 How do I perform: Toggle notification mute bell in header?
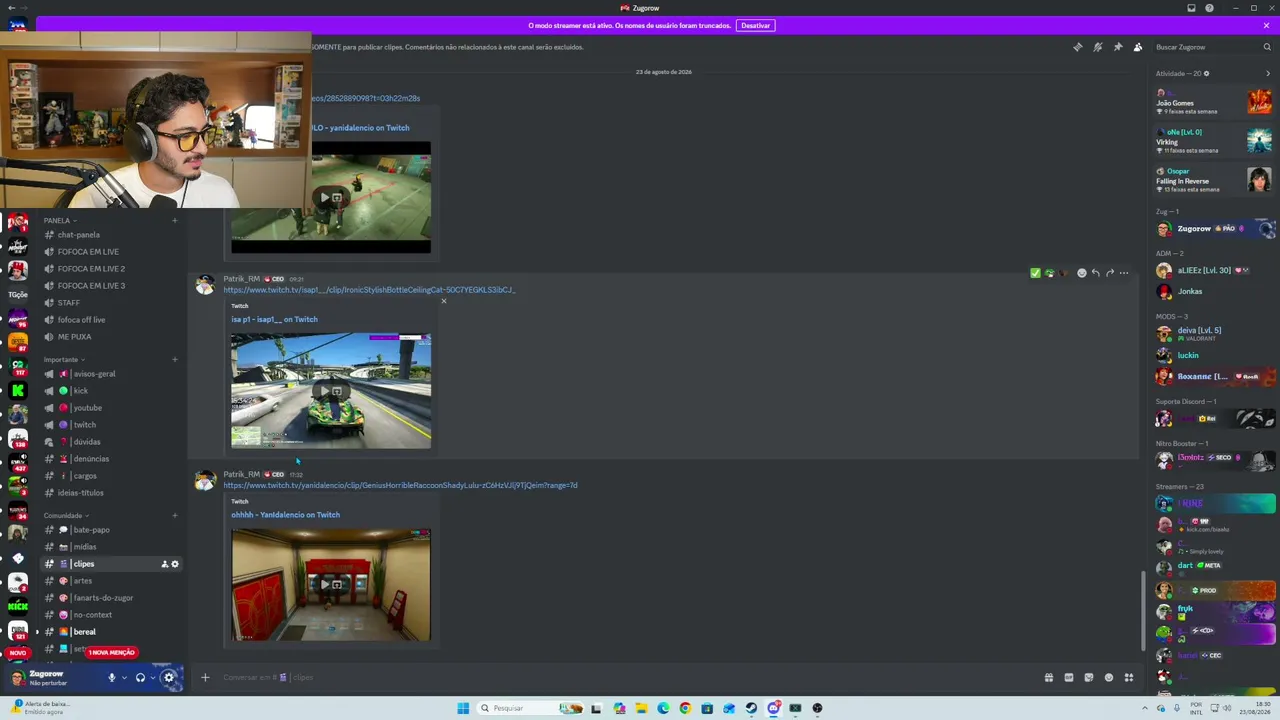click(1097, 47)
